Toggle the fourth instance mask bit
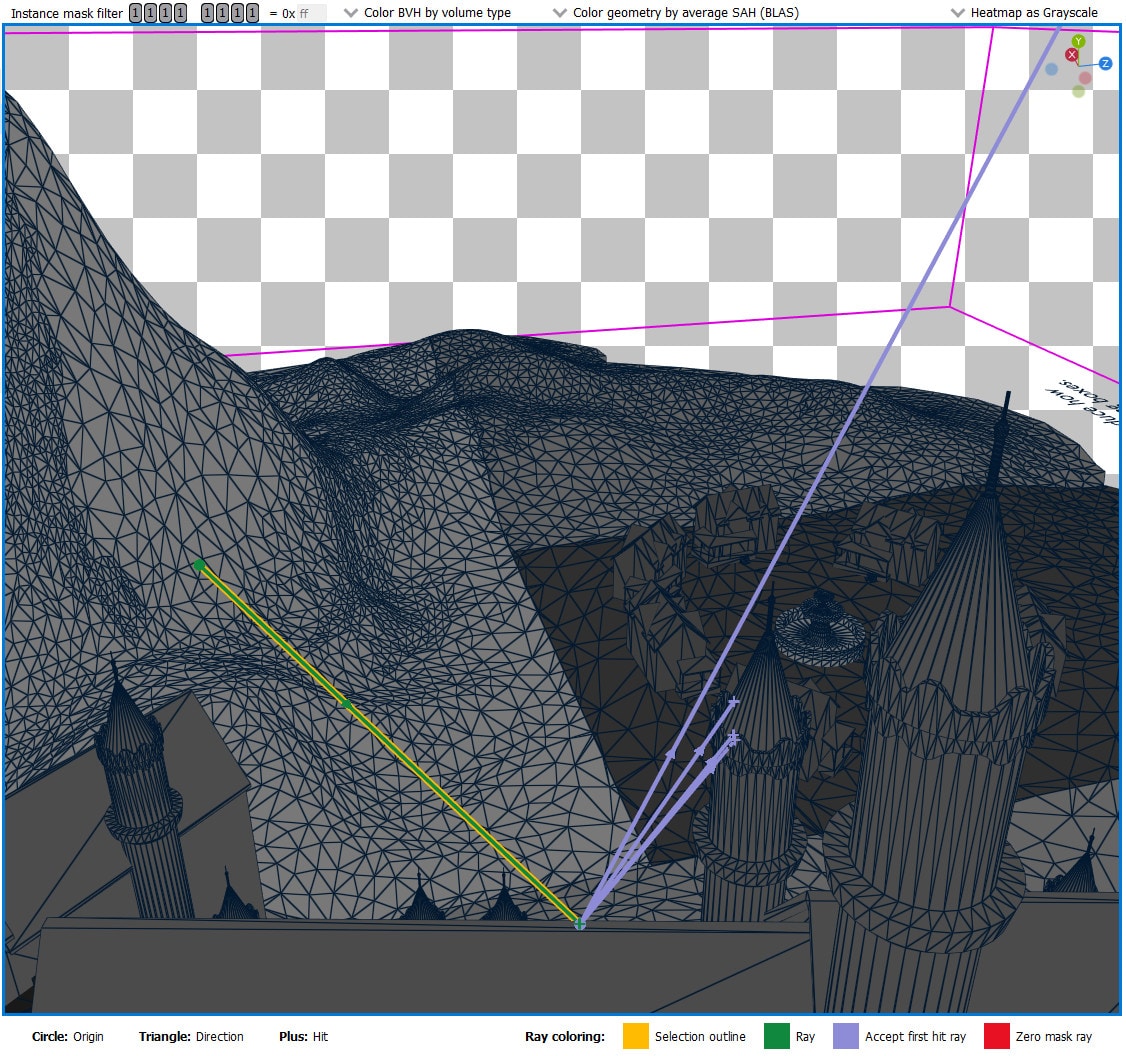 pos(180,13)
